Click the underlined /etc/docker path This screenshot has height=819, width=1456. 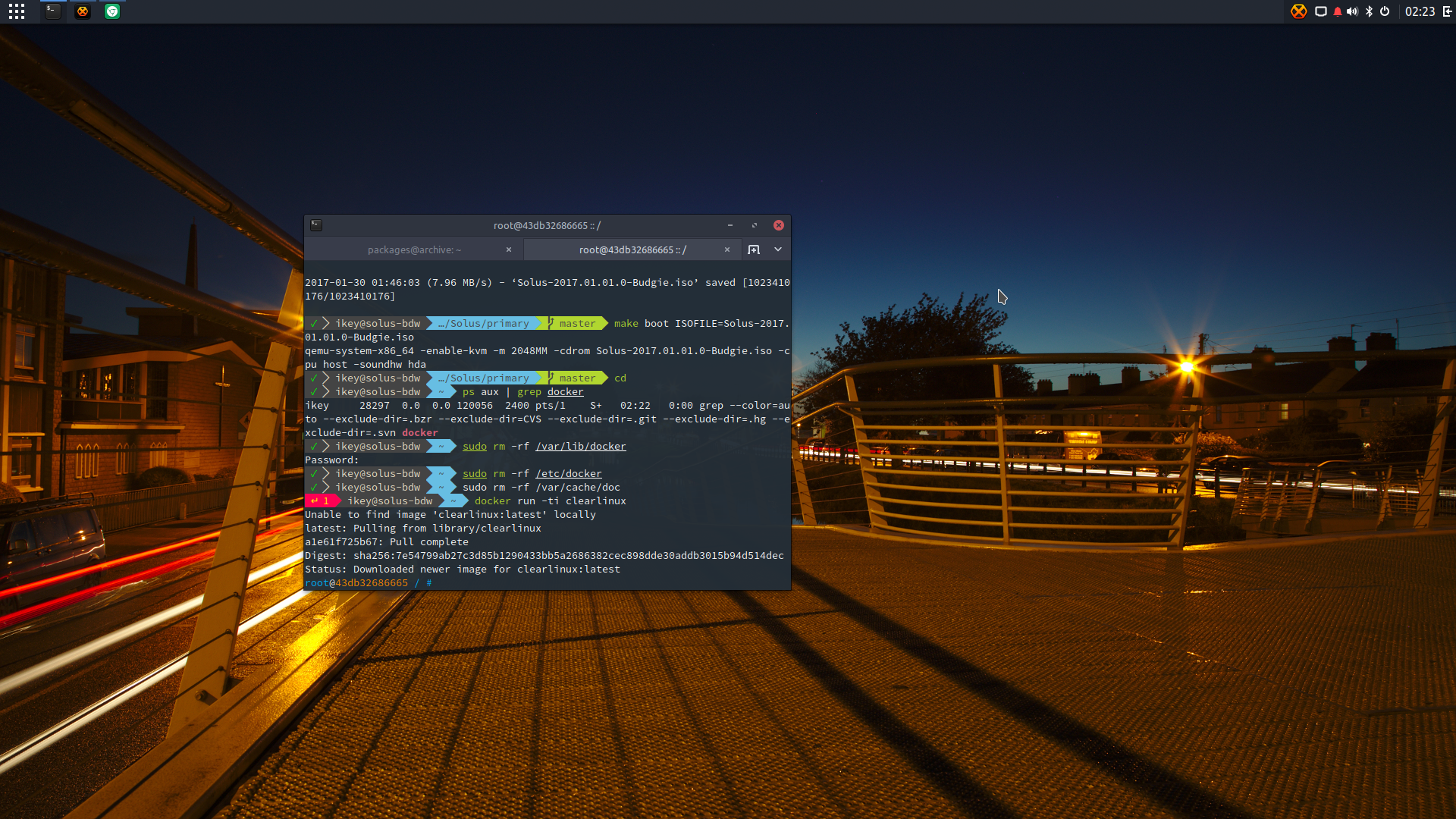coord(569,474)
